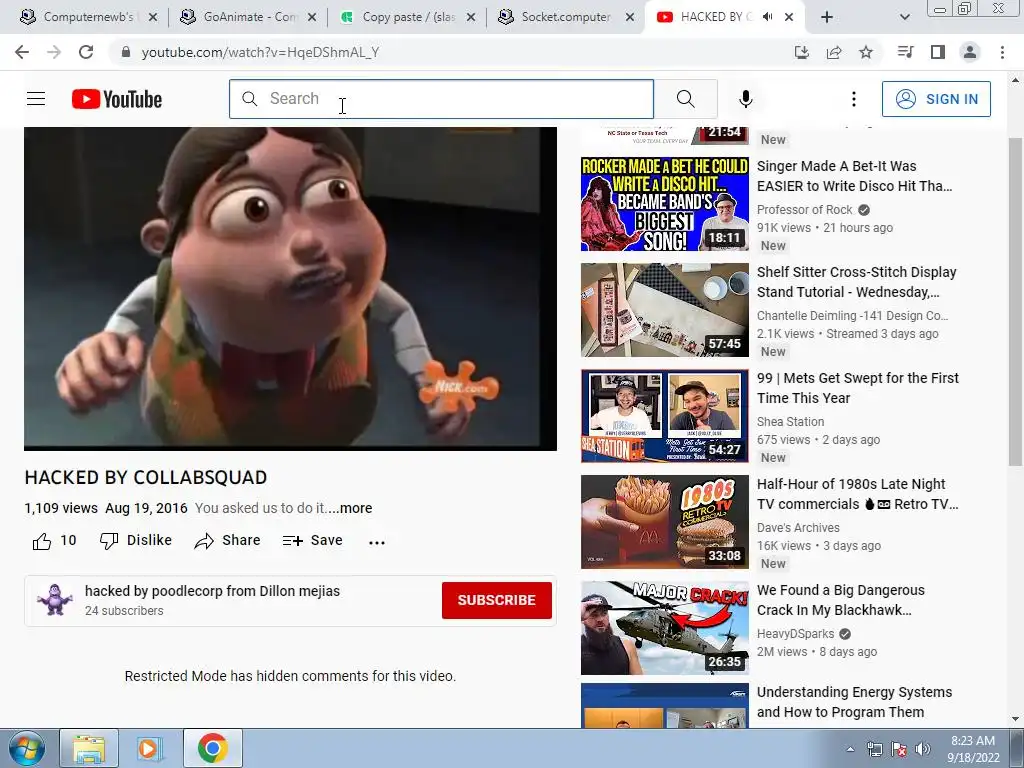Install app icon in address bar
The height and width of the screenshot is (768, 1024).
click(x=801, y=52)
